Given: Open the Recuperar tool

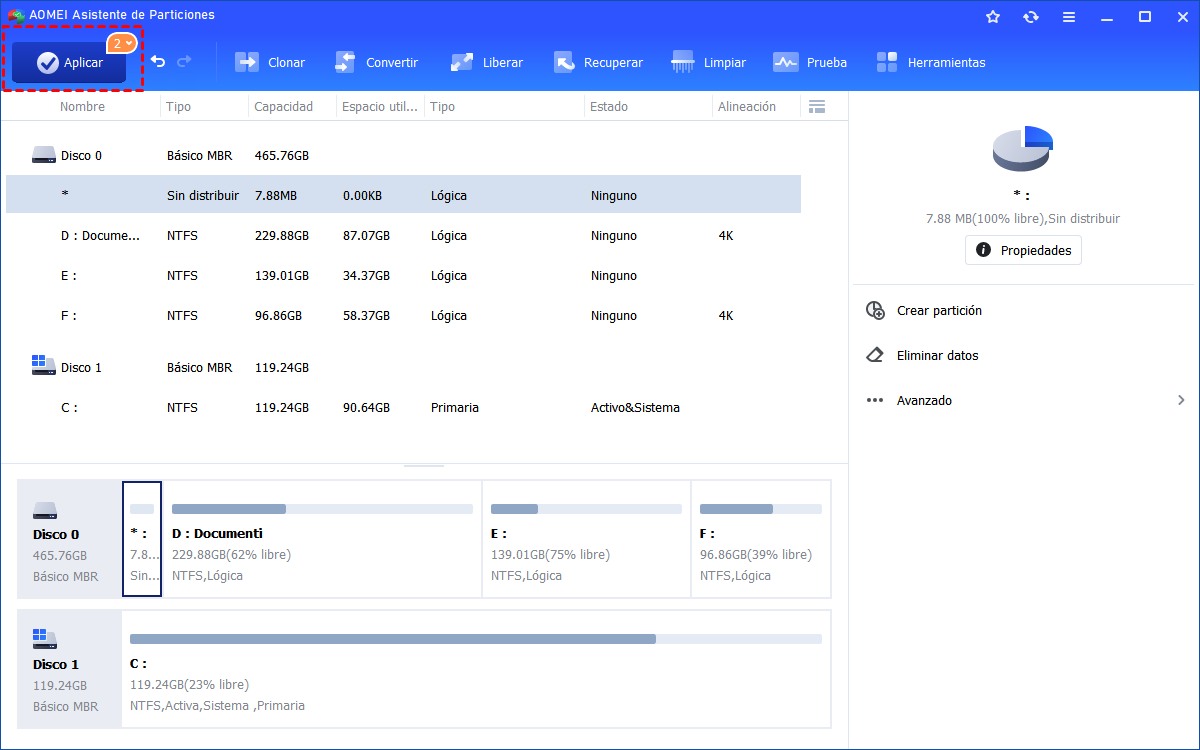Looking at the screenshot, I should pos(598,63).
